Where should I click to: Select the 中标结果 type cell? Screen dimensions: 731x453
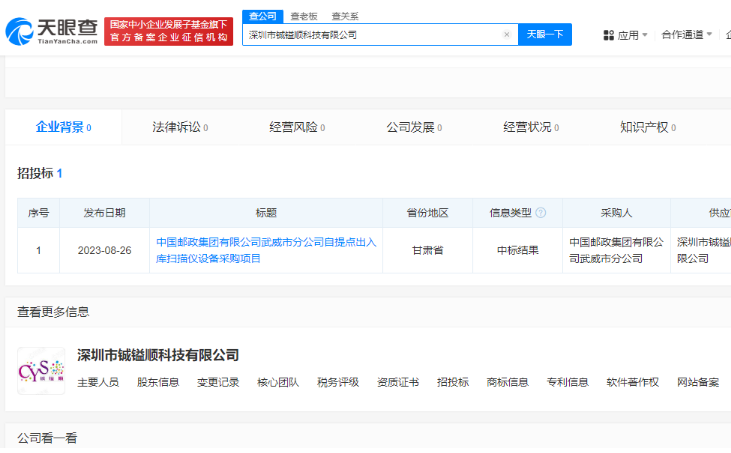pyautogui.click(x=517, y=250)
